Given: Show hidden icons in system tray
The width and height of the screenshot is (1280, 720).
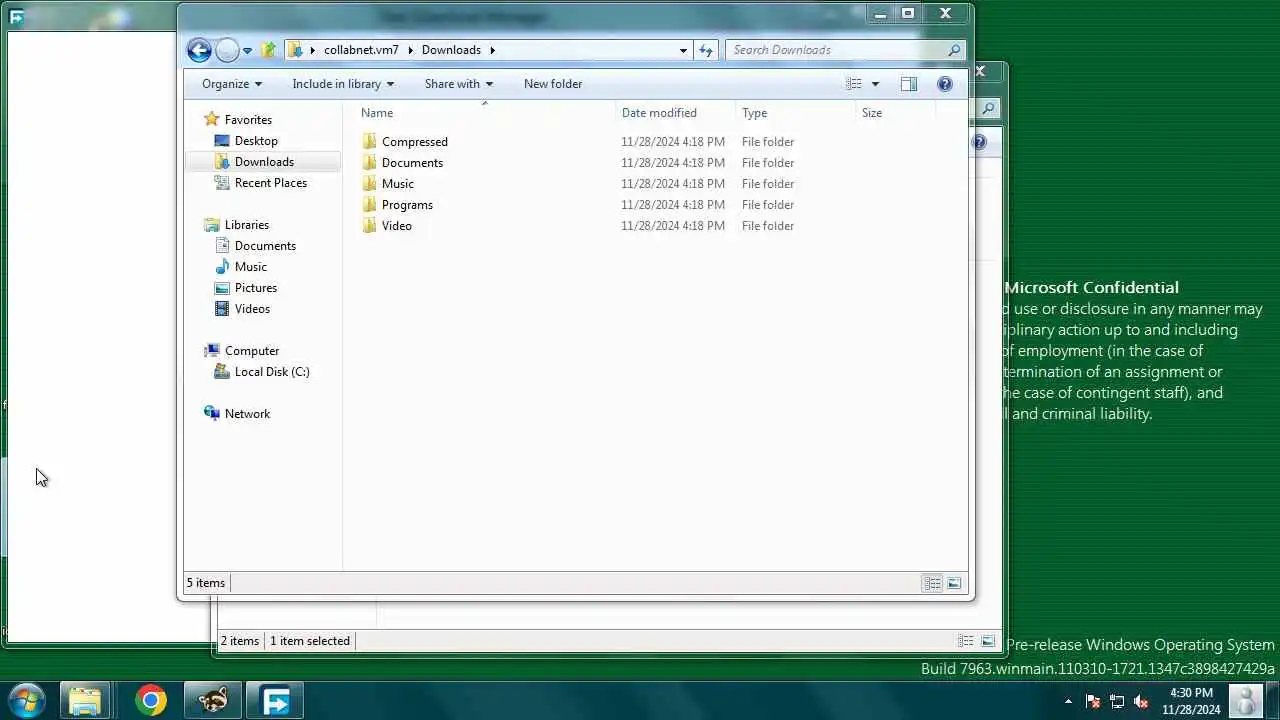Looking at the screenshot, I should tap(1068, 701).
